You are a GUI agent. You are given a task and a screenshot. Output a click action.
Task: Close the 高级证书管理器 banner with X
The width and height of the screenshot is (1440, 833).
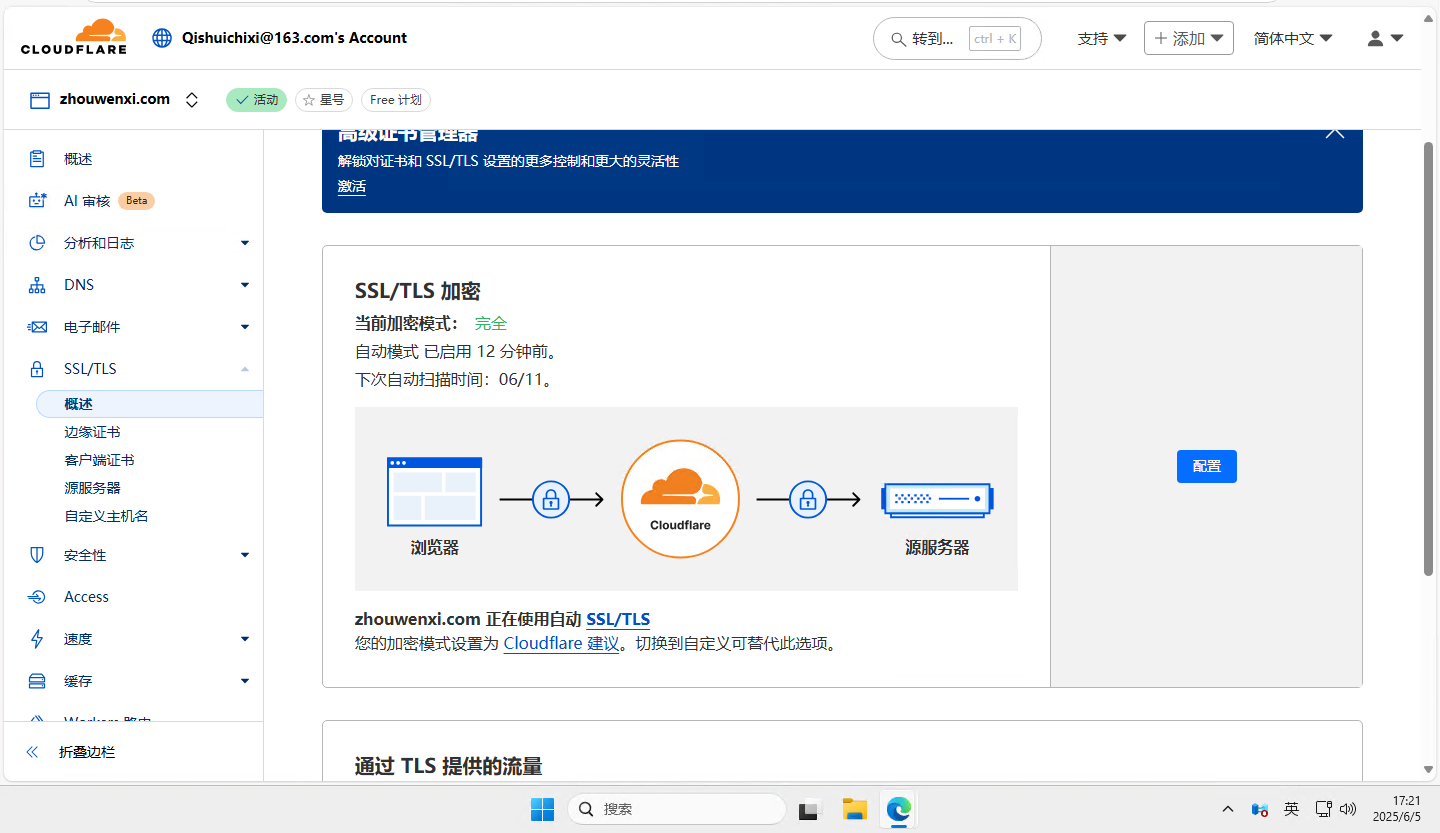[1335, 132]
